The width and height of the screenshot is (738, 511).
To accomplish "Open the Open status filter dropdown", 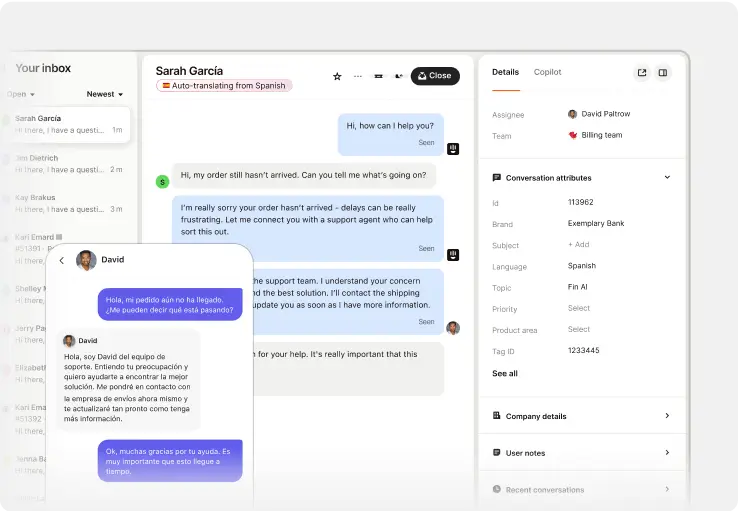I will click(21, 94).
